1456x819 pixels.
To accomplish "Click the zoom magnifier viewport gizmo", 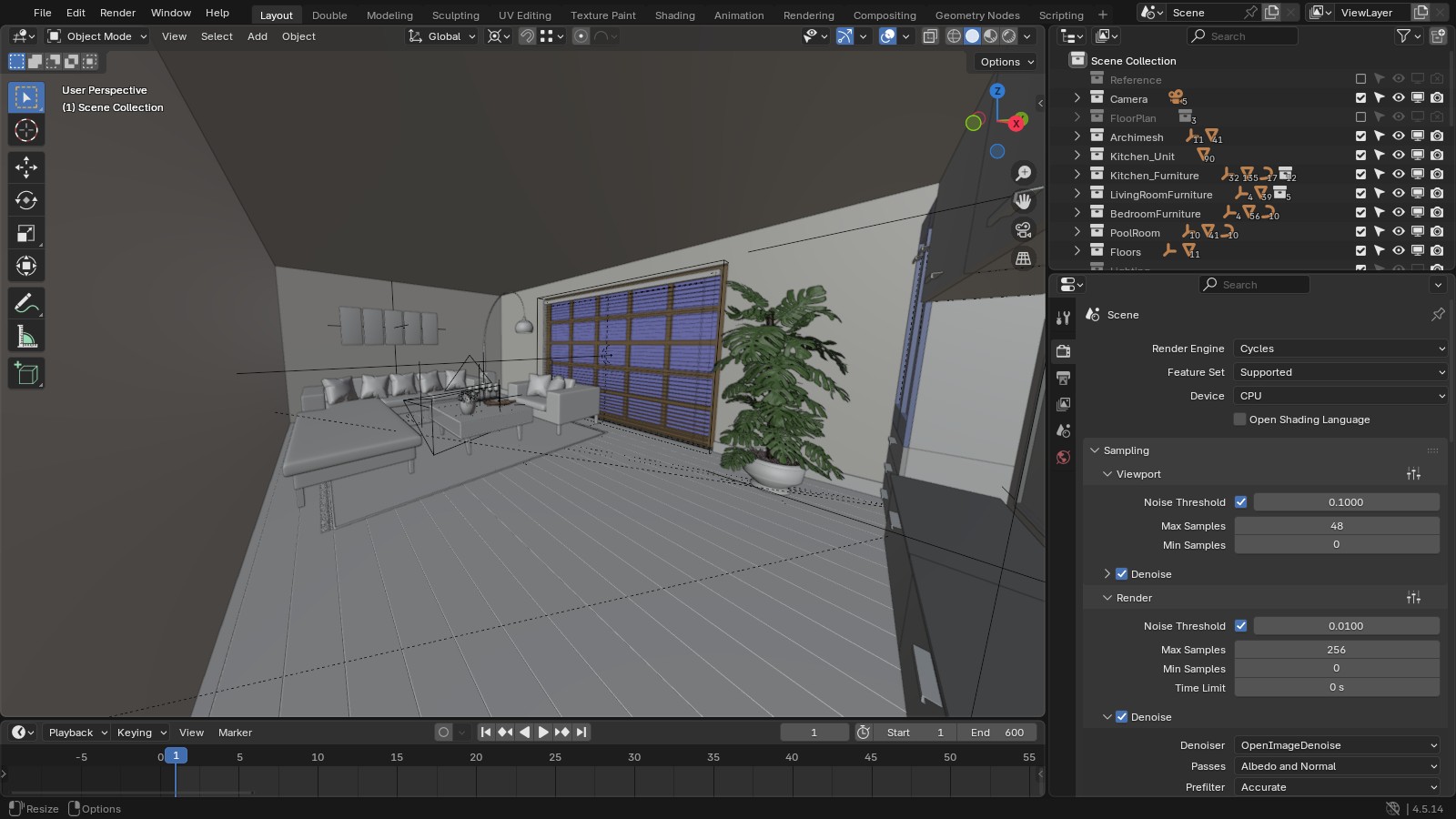I will pyautogui.click(x=1024, y=173).
